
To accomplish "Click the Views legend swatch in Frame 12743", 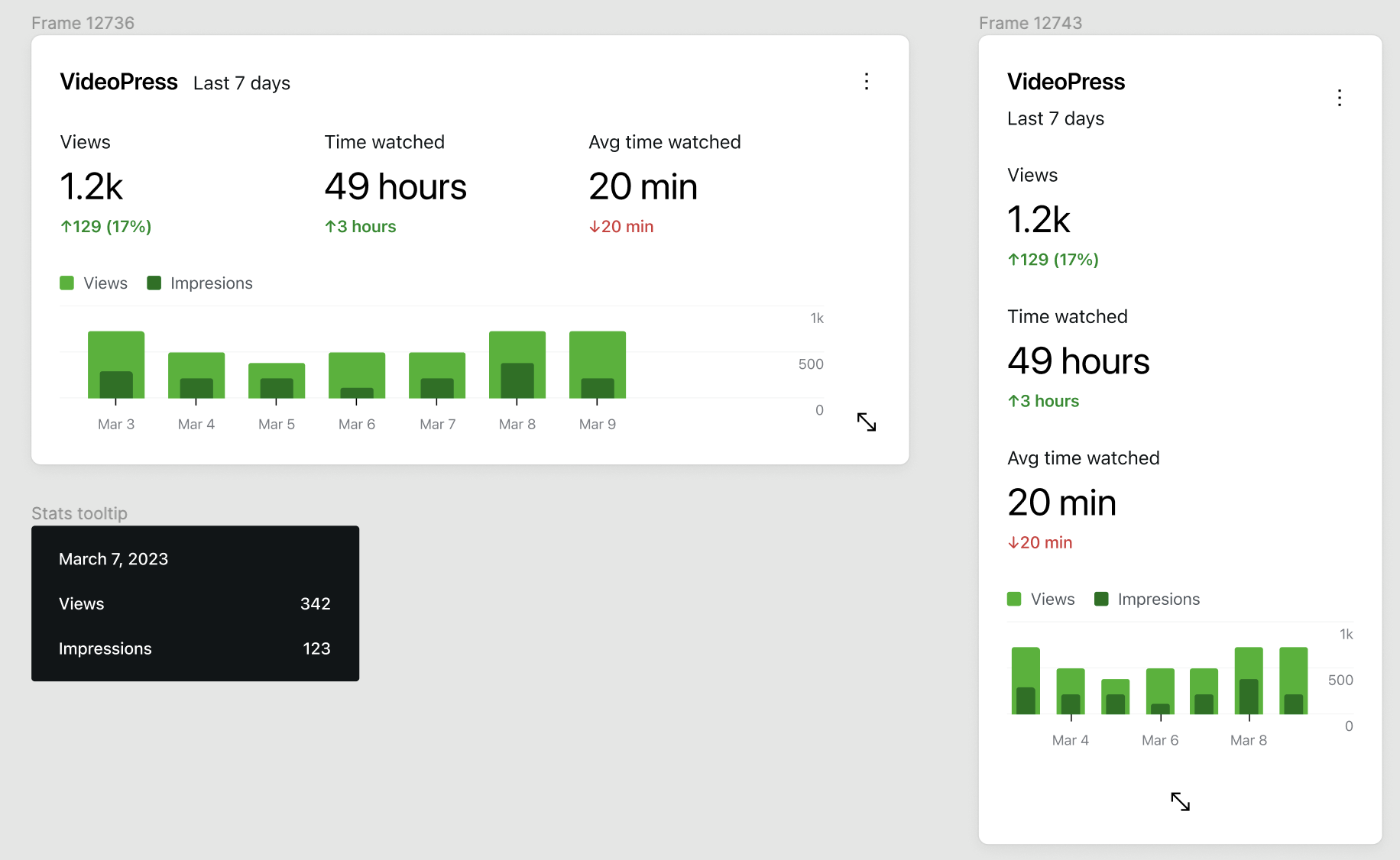I will point(1015,600).
